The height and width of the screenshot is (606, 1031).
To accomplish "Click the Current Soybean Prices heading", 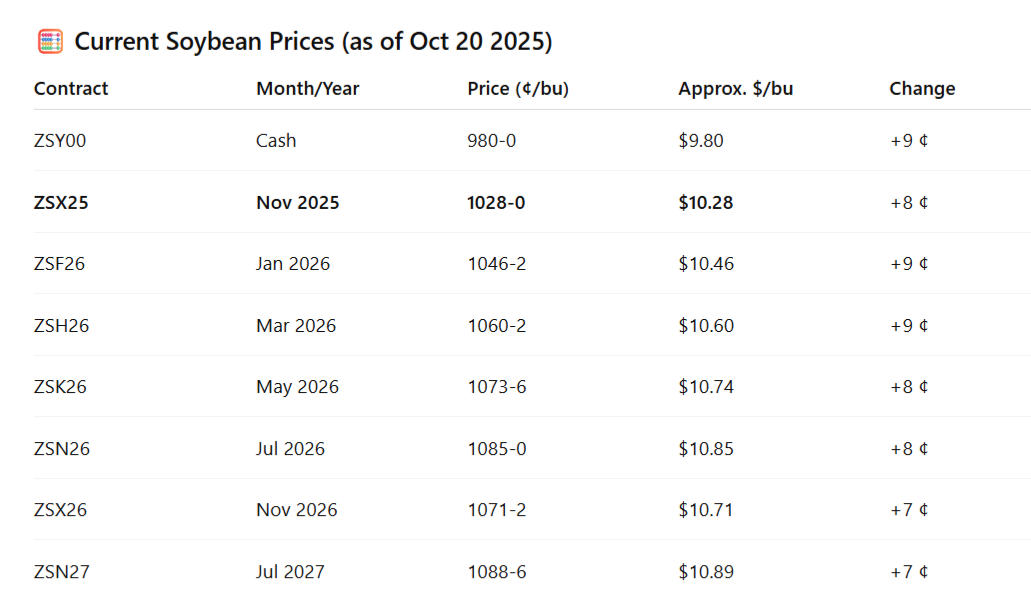I will pos(313,42).
